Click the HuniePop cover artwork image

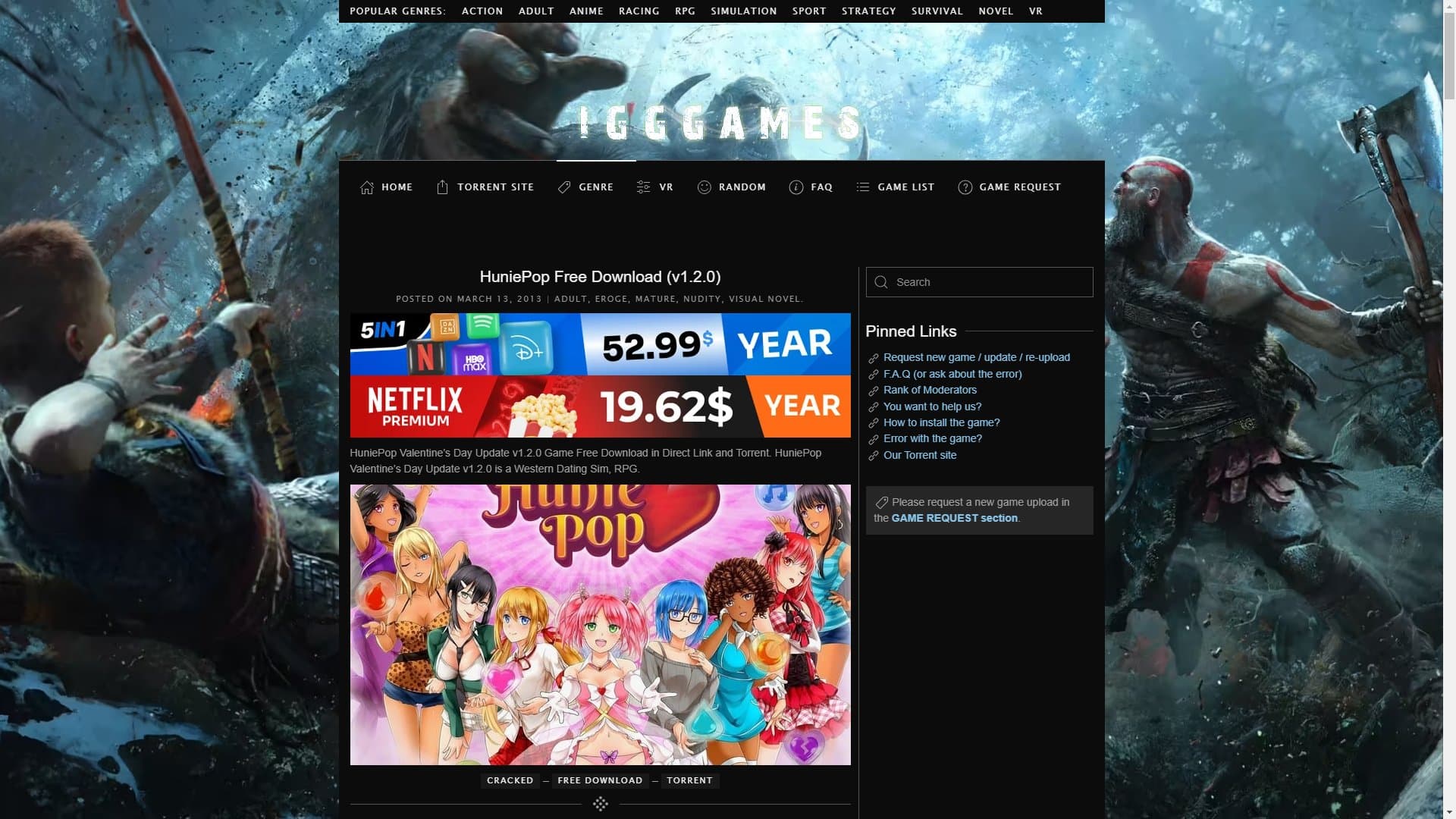(x=600, y=625)
